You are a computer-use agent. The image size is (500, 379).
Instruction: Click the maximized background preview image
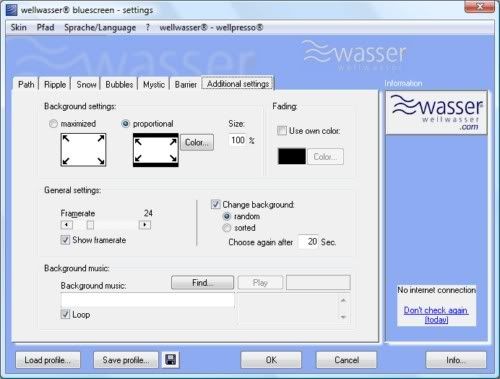pos(83,150)
